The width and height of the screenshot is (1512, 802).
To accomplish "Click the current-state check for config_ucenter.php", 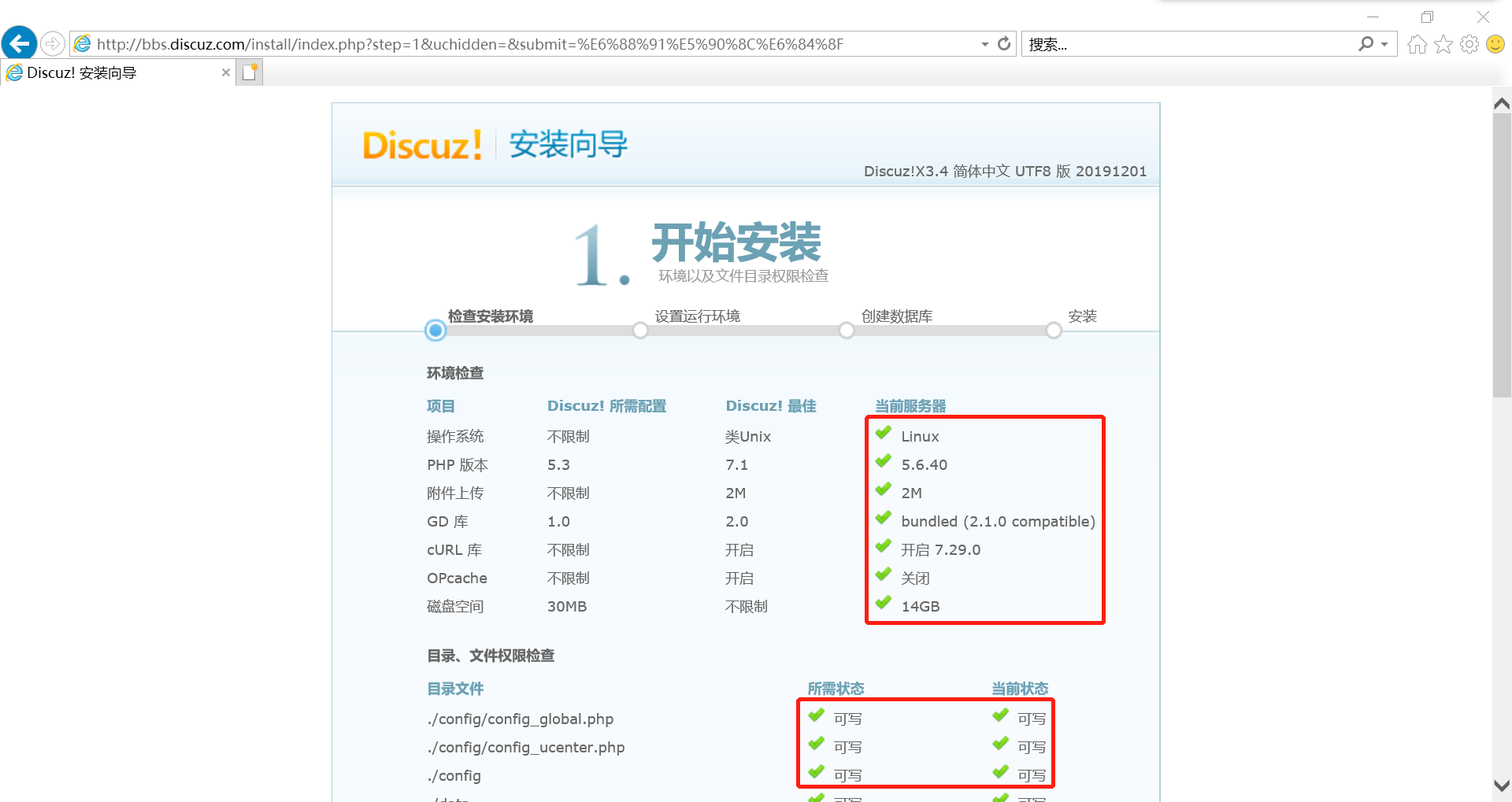I will tap(1001, 744).
